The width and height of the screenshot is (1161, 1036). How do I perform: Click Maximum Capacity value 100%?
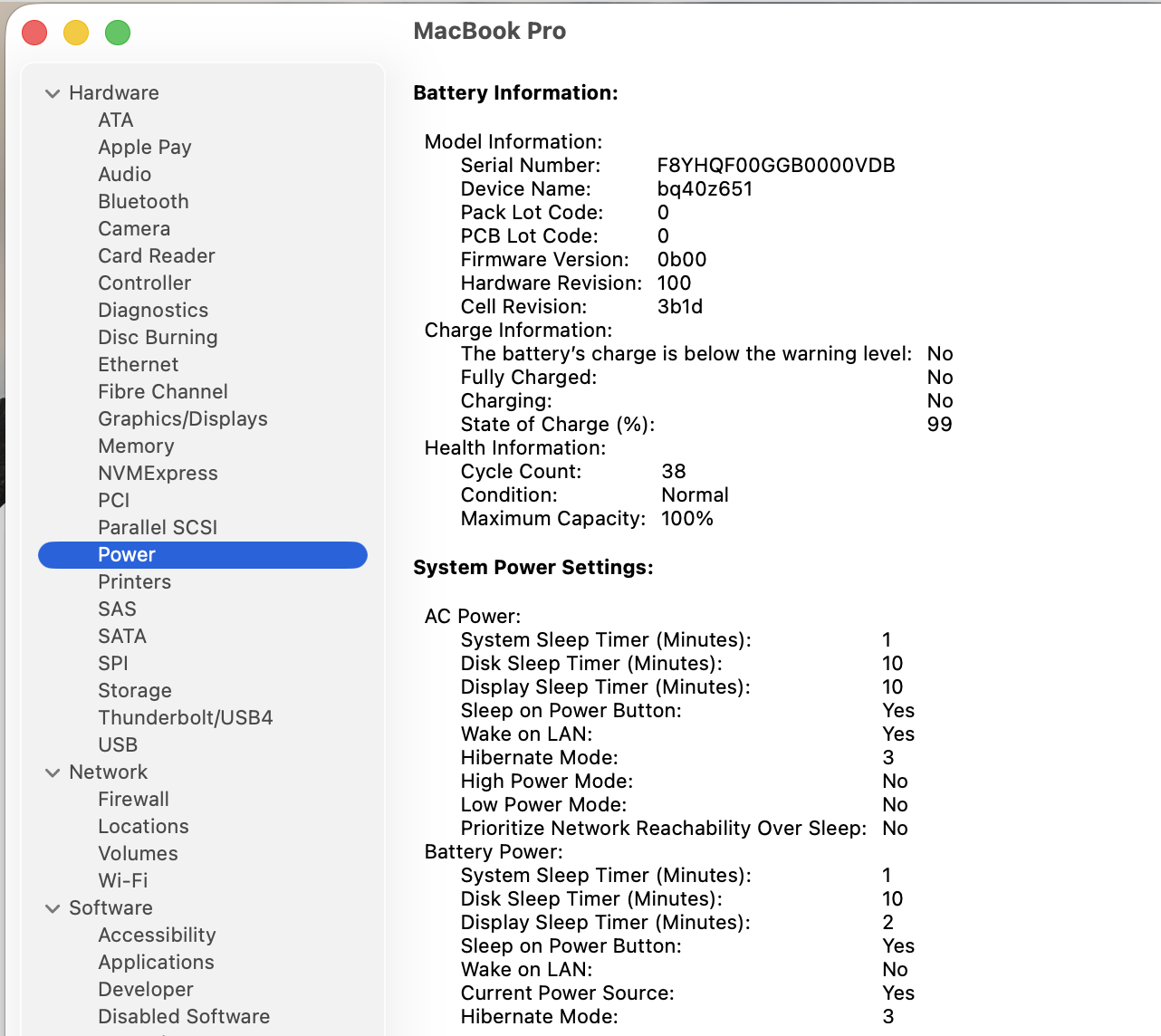687,519
